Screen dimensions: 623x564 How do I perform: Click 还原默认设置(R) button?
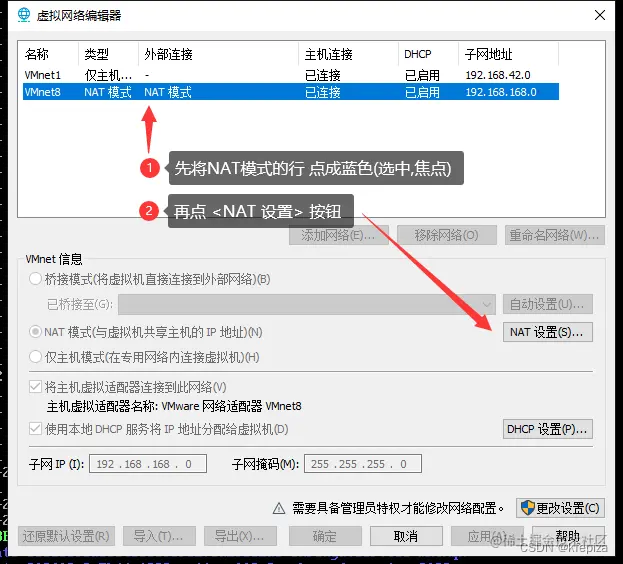click(x=66, y=536)
